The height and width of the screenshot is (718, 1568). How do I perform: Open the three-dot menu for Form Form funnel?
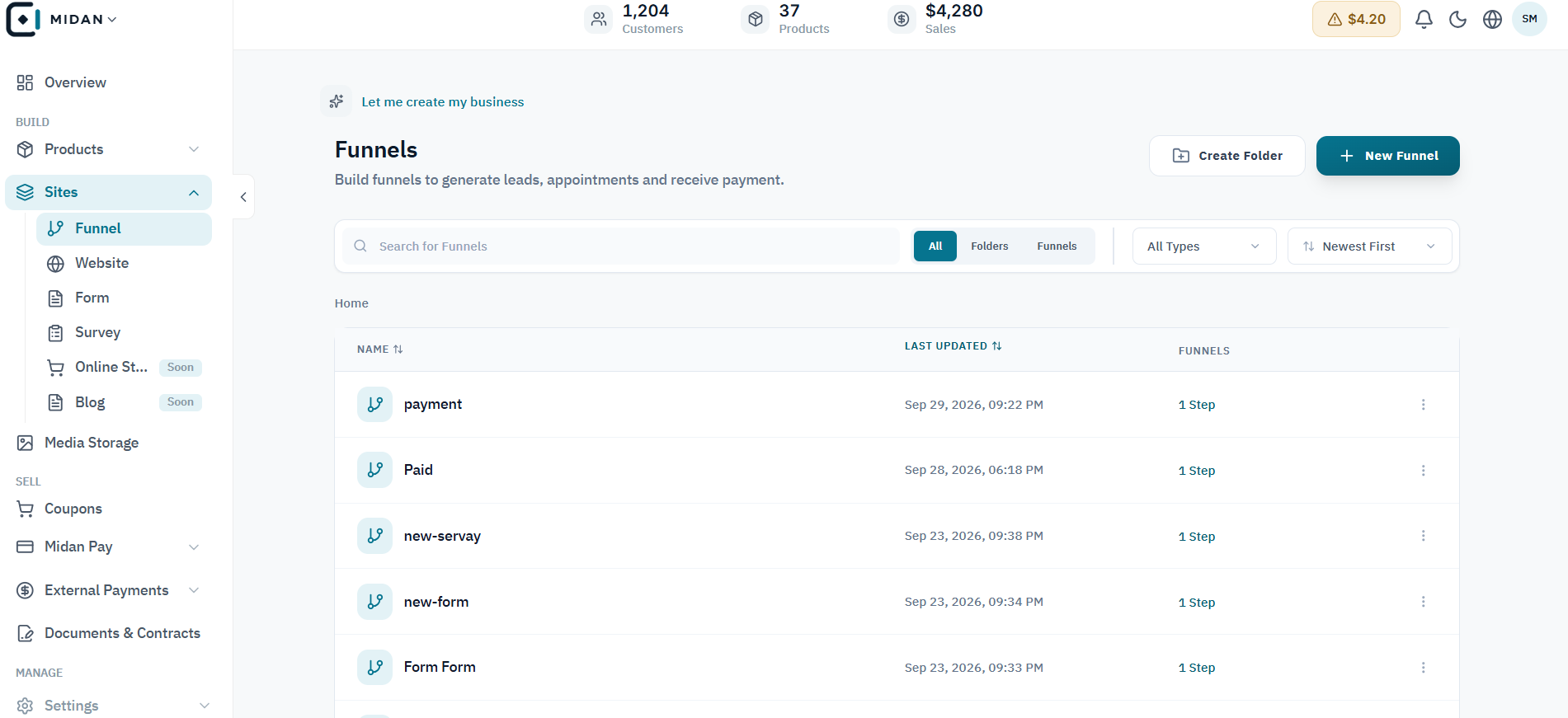click(1423, 668)
